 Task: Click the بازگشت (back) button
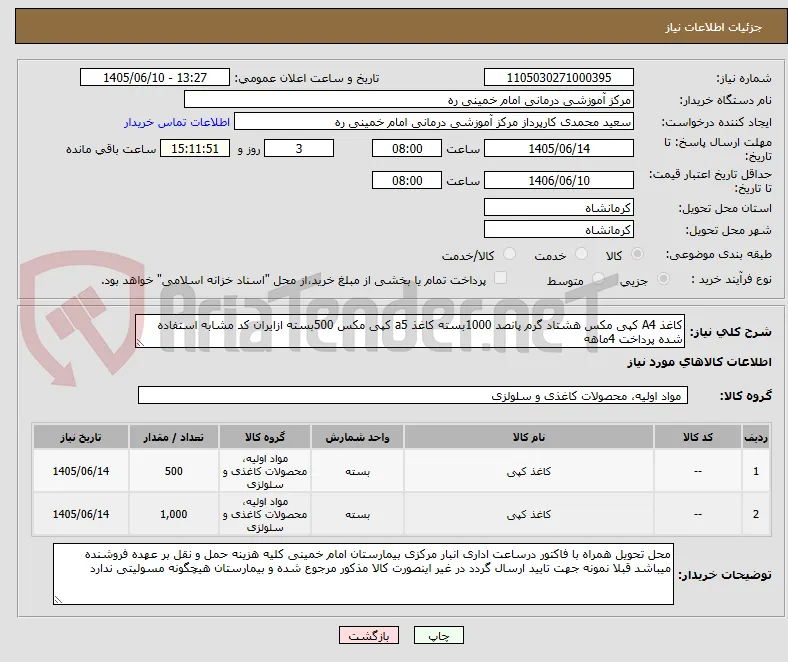[369, 635]
